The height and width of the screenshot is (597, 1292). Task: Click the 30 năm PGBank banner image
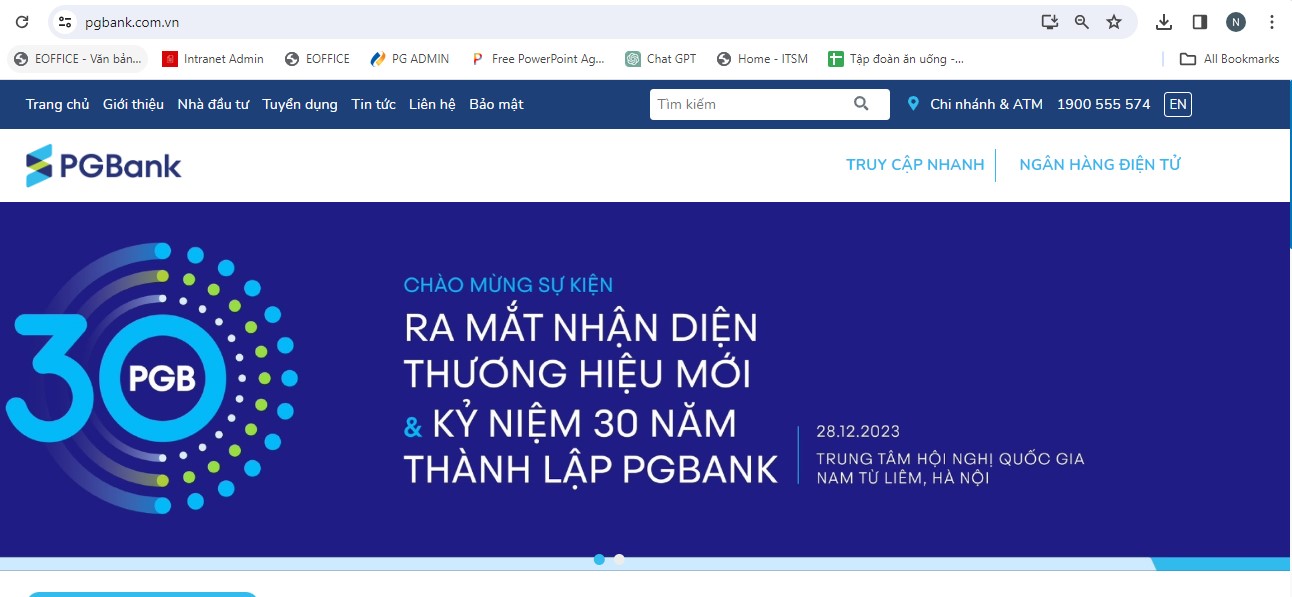tap(645, 379)
